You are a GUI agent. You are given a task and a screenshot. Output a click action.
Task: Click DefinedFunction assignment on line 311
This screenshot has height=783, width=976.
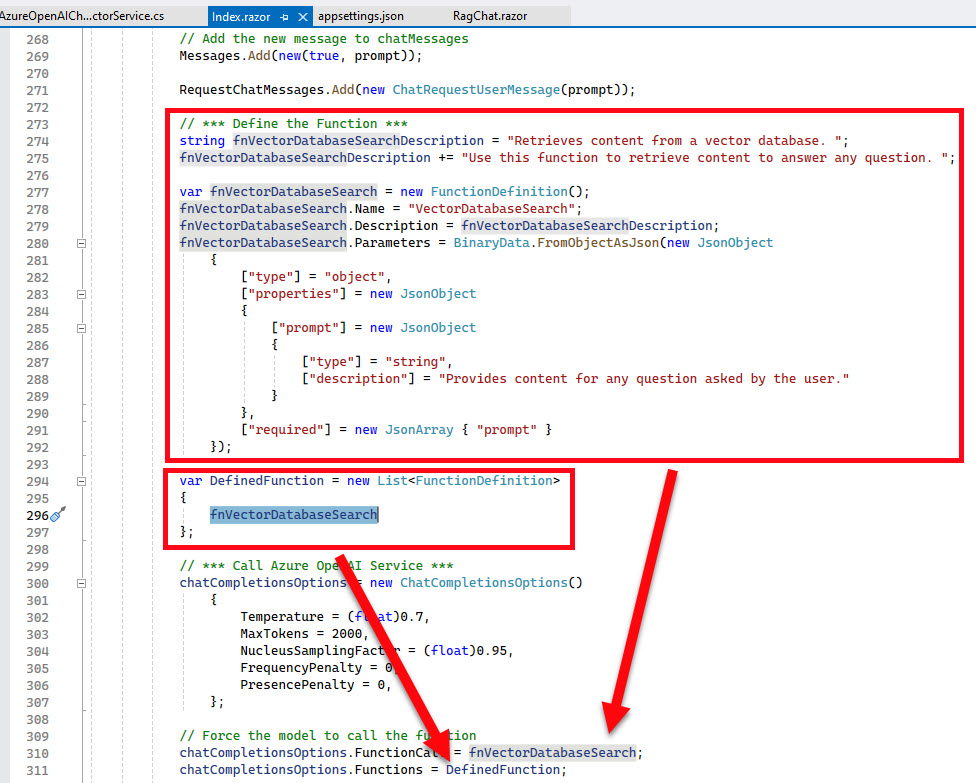tap(503, 770)
